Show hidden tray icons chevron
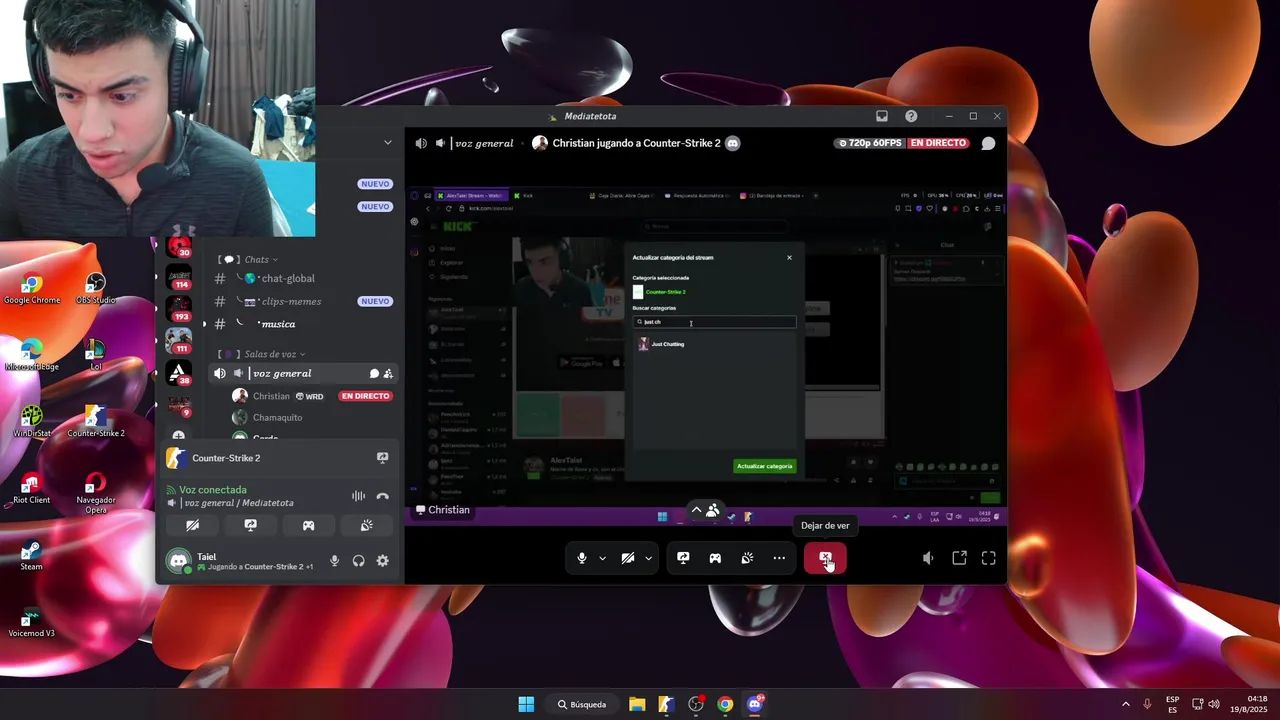 [x=1125, y=704]
